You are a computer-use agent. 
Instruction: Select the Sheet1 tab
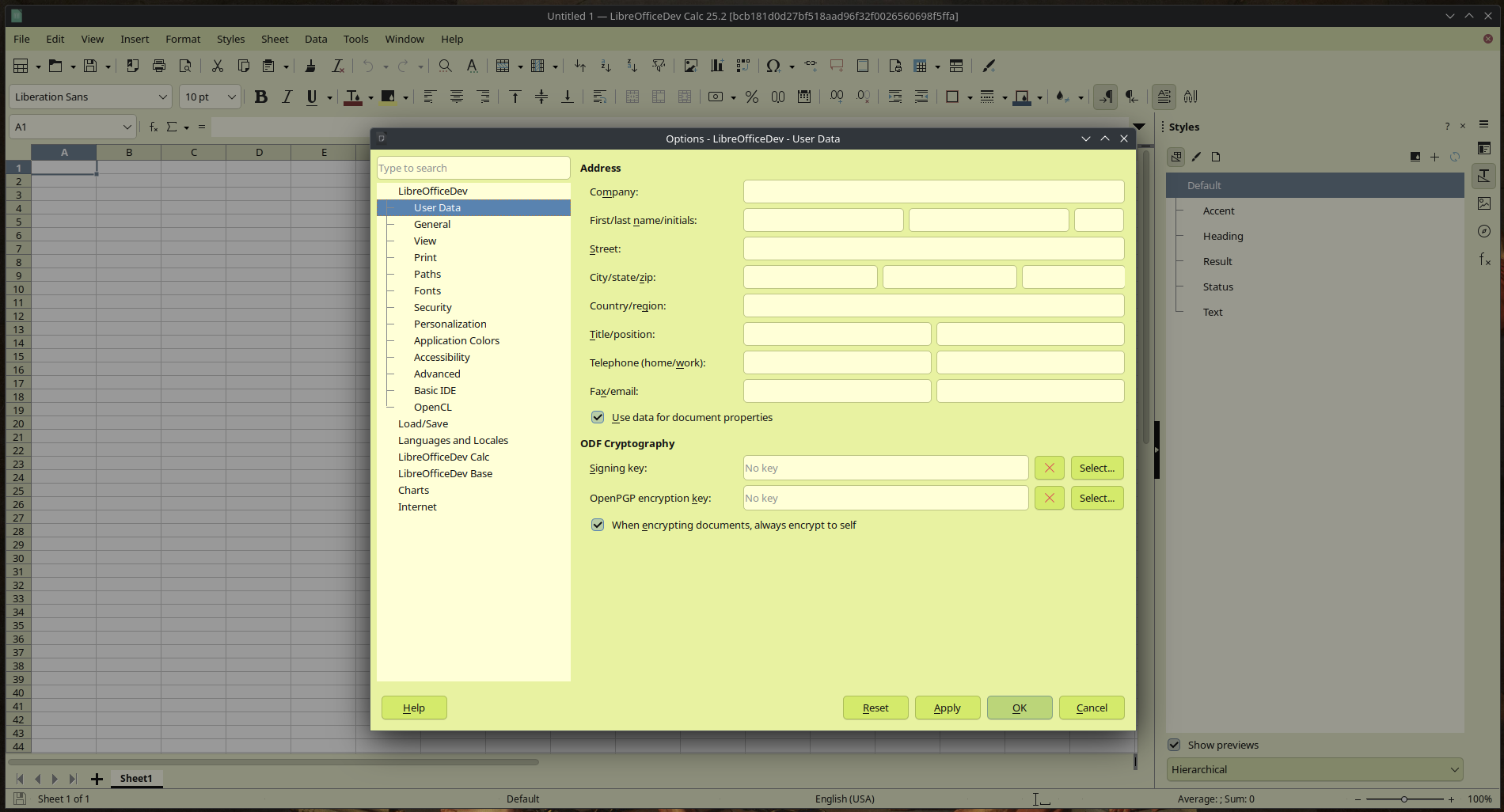coord(136,778)
